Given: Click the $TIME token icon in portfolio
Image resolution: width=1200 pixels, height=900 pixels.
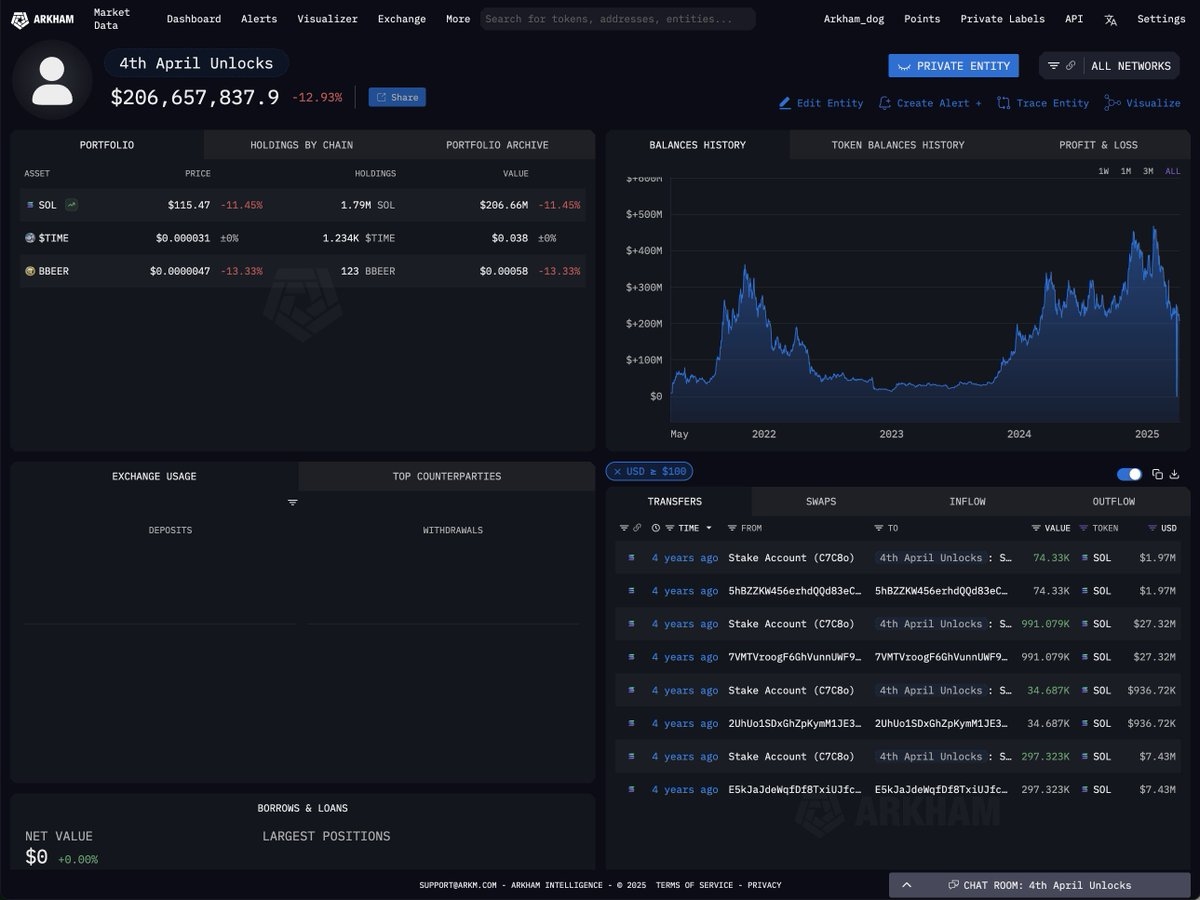Looking at the screenshot, I should click(30, 238).
